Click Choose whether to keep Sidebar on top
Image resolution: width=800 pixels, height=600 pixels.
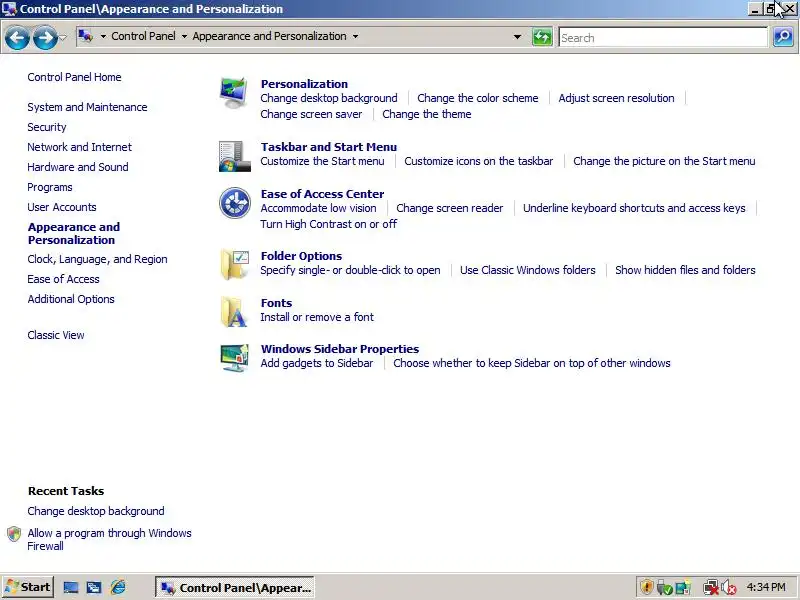pyautogui.click(x=532, y=363)
